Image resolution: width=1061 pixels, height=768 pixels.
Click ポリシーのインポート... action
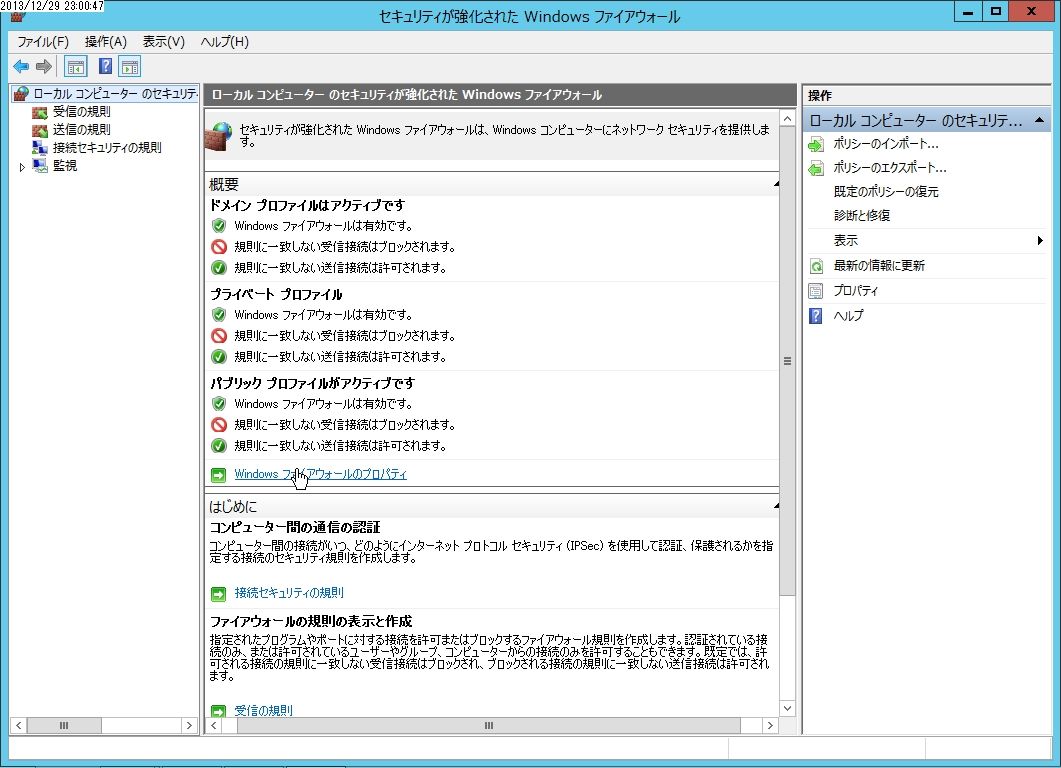886,143
